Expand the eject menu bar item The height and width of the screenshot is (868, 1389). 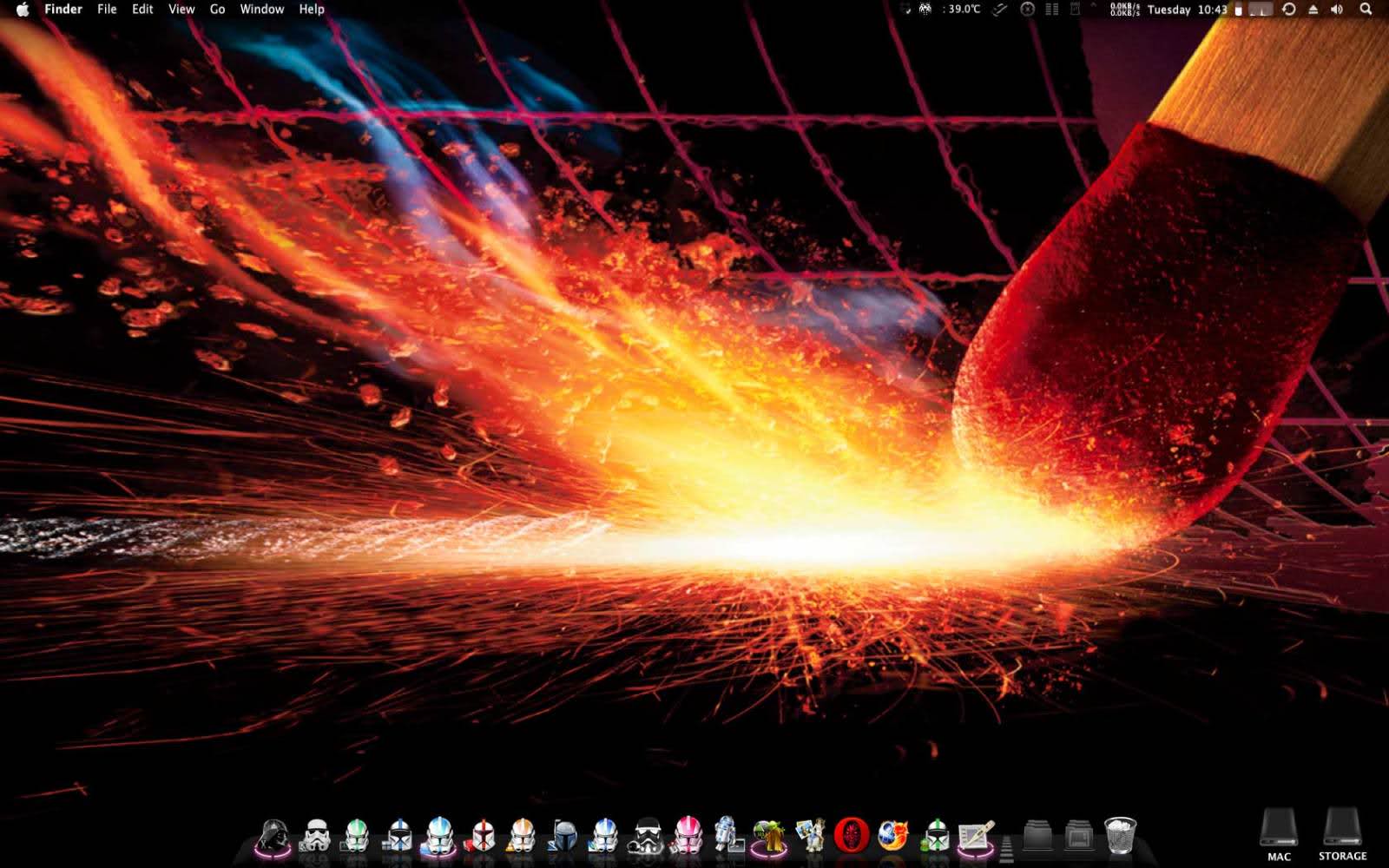coord(1313,10)
